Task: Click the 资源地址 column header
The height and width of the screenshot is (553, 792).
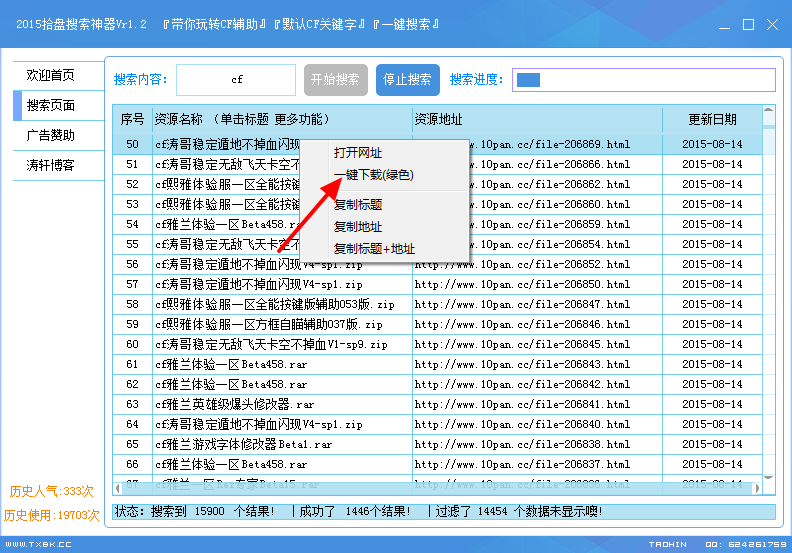Action: pos(537,120)
